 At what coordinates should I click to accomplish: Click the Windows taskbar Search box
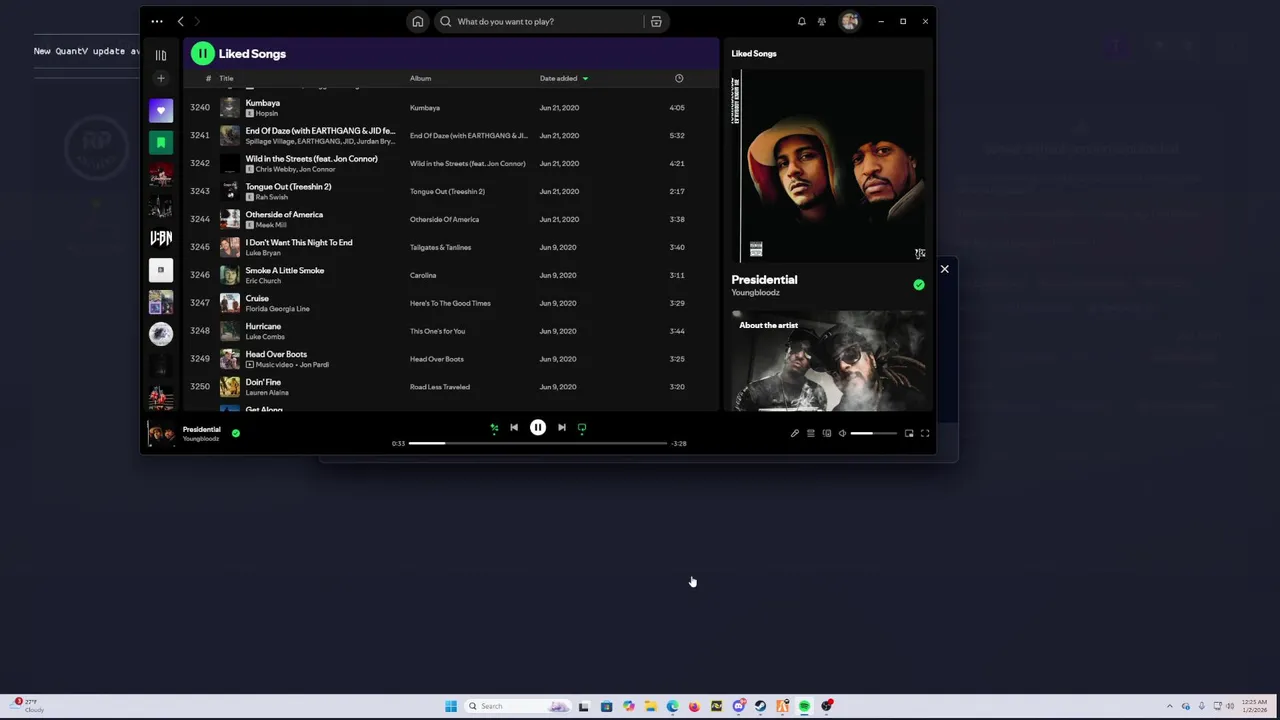(x=517, y=706)
